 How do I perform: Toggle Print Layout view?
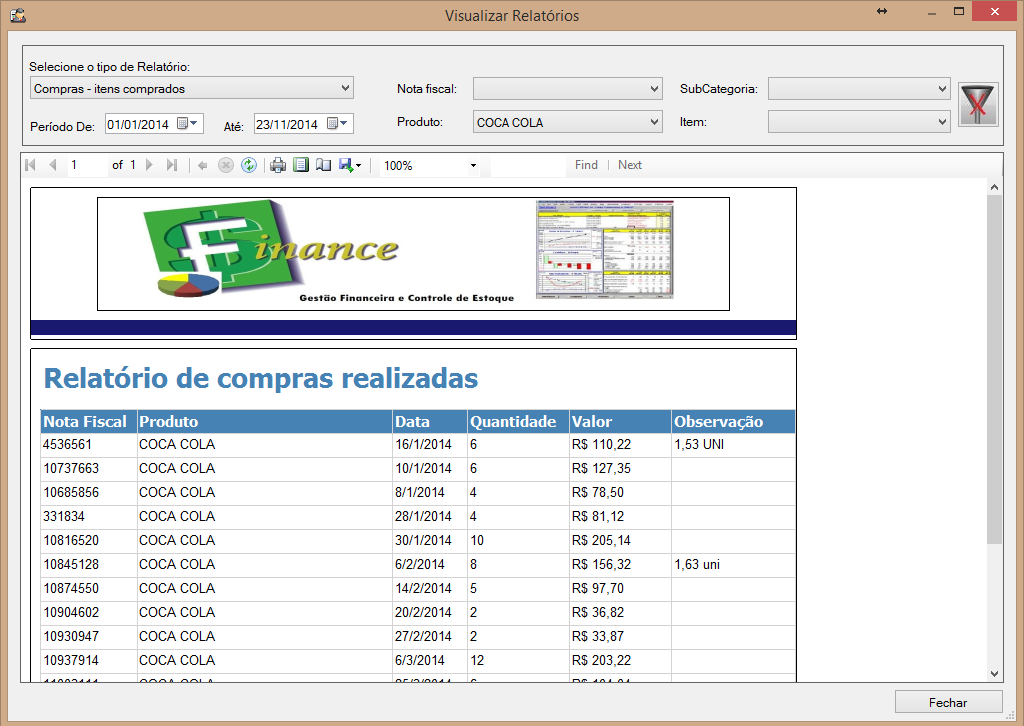(x=300, y=165)
